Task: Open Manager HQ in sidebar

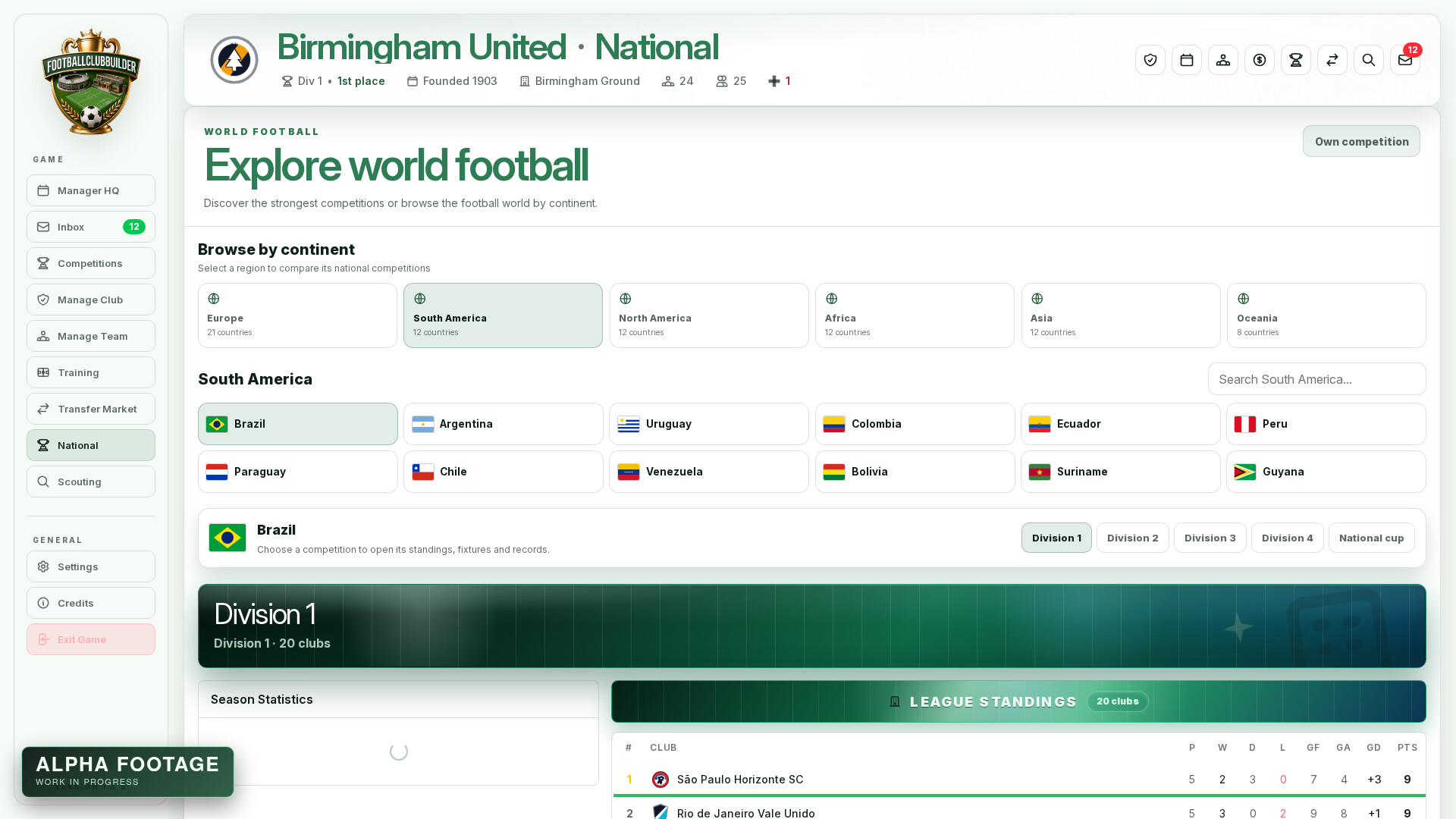Action: point(91,190)
